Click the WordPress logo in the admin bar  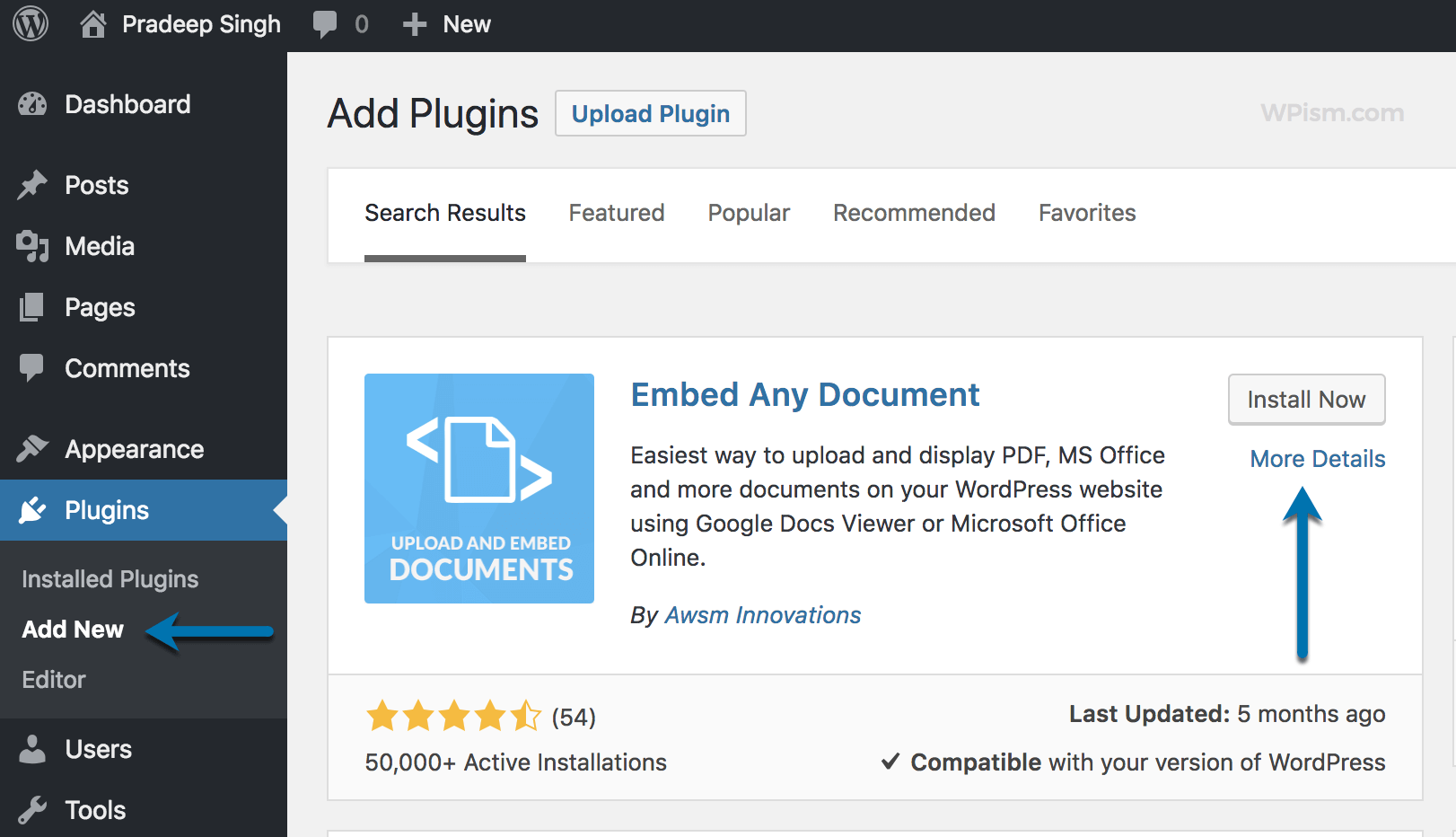[30, 22]
